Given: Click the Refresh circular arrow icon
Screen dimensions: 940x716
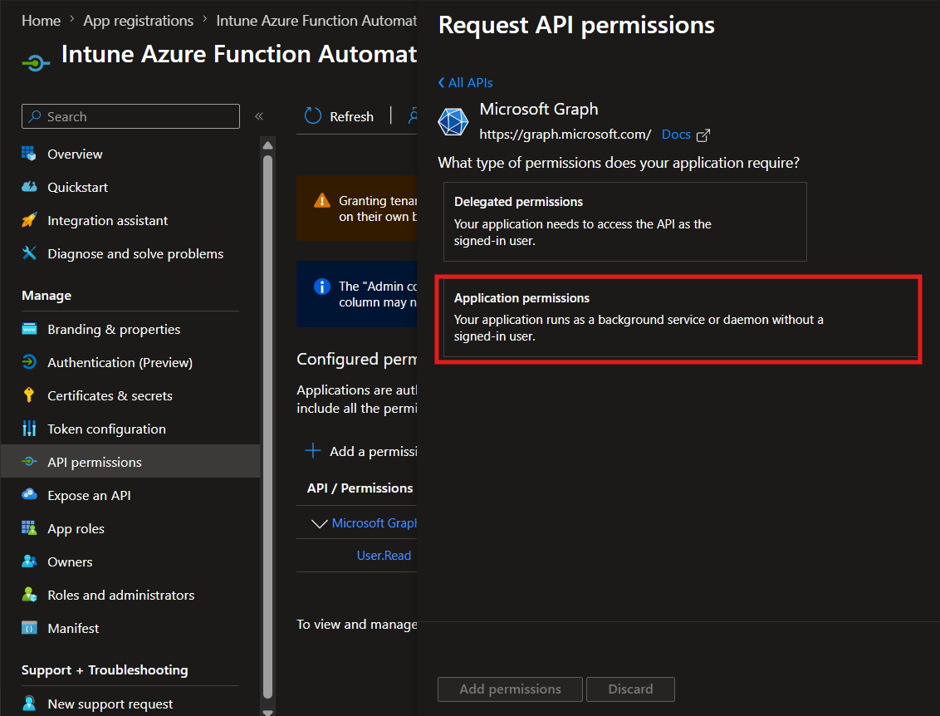Looking at the screenshot, I should click(x=313, y=116).
